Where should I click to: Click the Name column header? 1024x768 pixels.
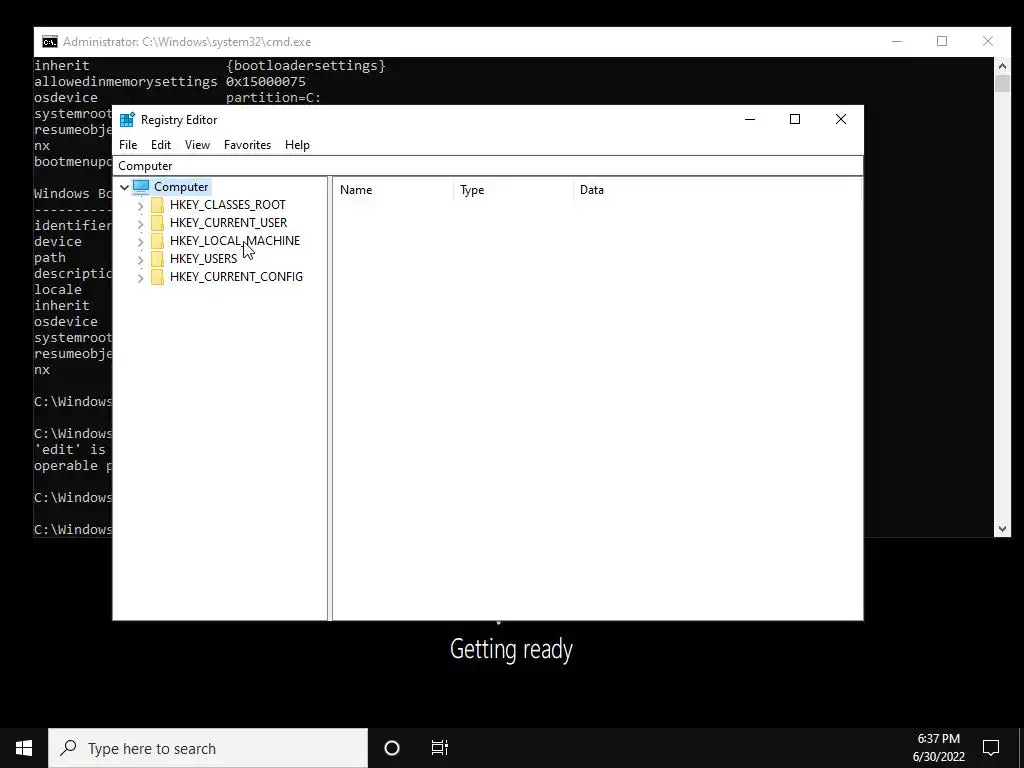(x=393, y=190)
